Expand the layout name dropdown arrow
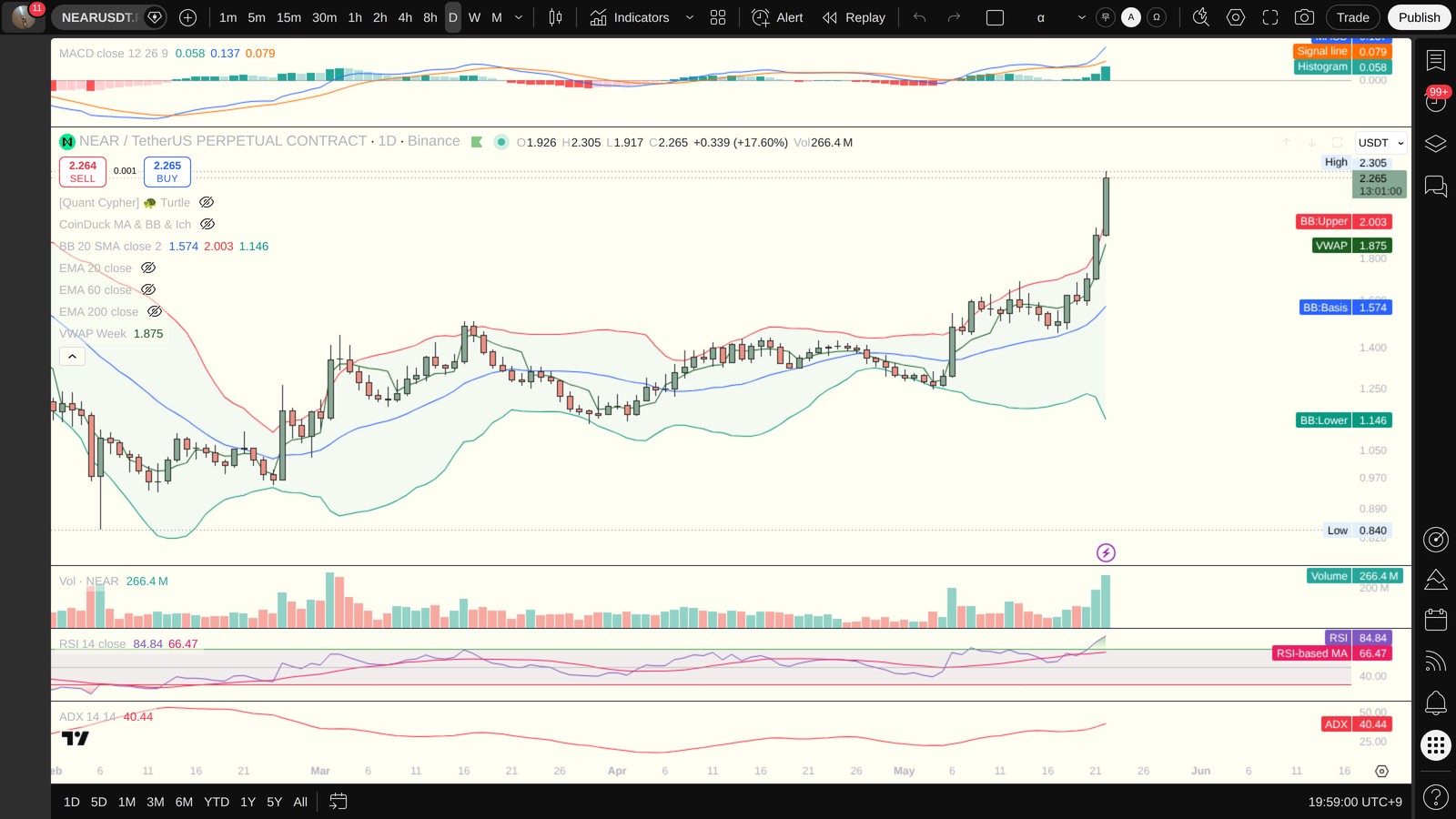The height and width of the screenshot is (819, 1456). point(1081,17)
